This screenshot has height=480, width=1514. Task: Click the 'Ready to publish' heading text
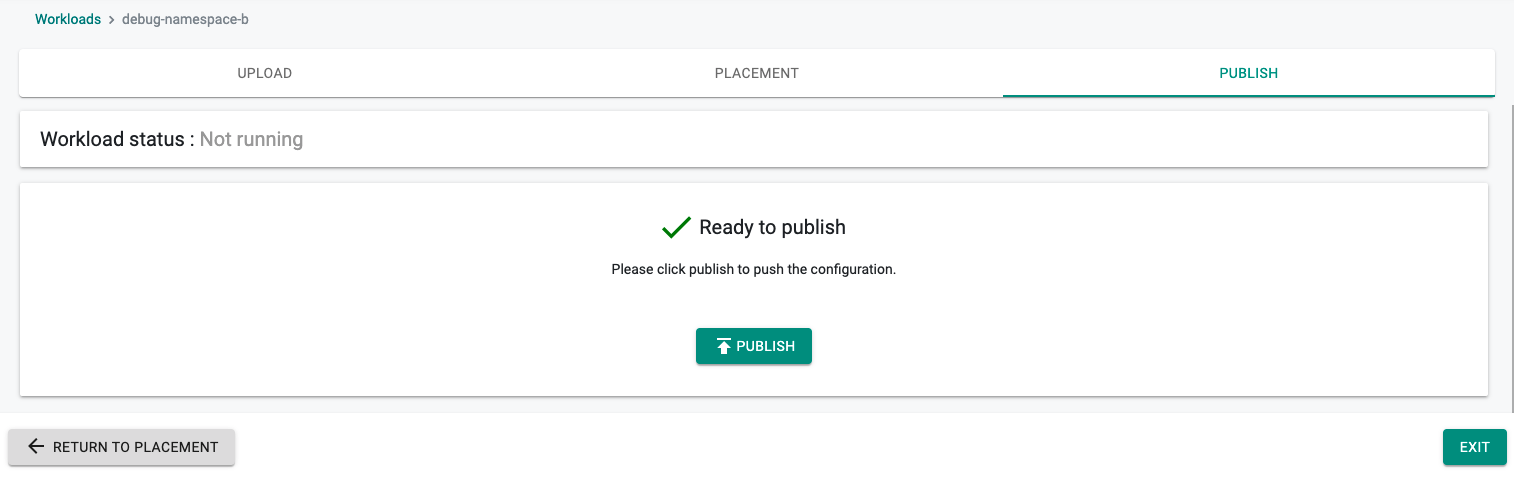tap(773, 227)
